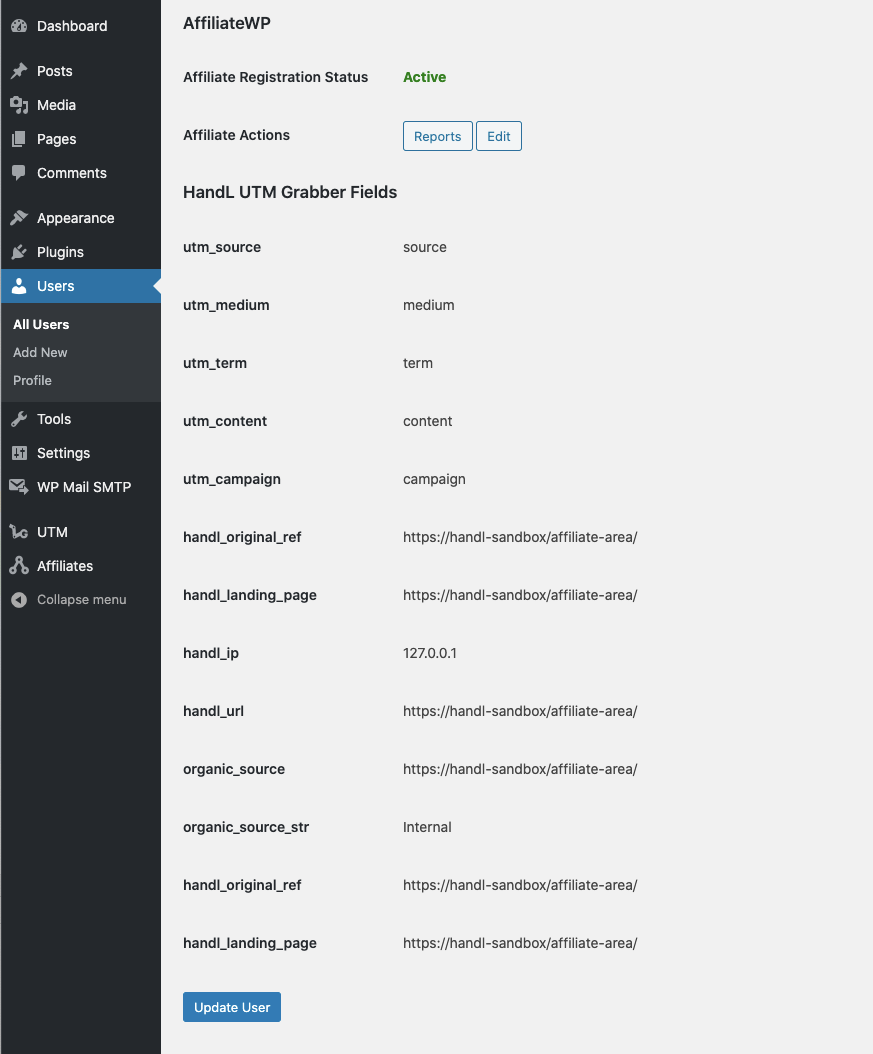The image size is (873, 1054).
Task: Click the Dashboard gauge icon
Action: coord(19,26)
